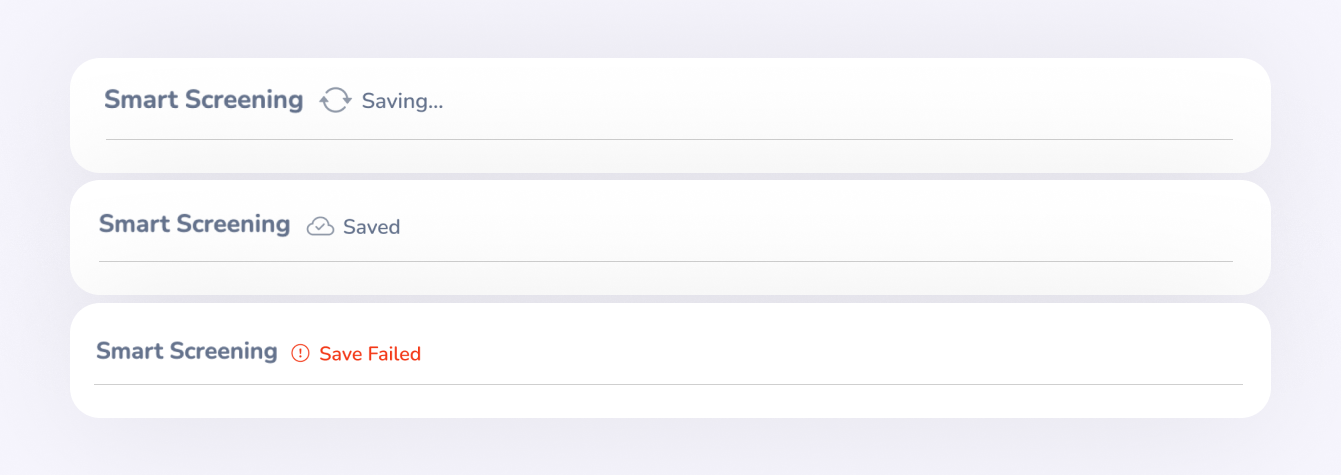1341x475 pixels.
Task: Click Smart Screening heading beside Save Failed
Action: click(x=187, y=351)
